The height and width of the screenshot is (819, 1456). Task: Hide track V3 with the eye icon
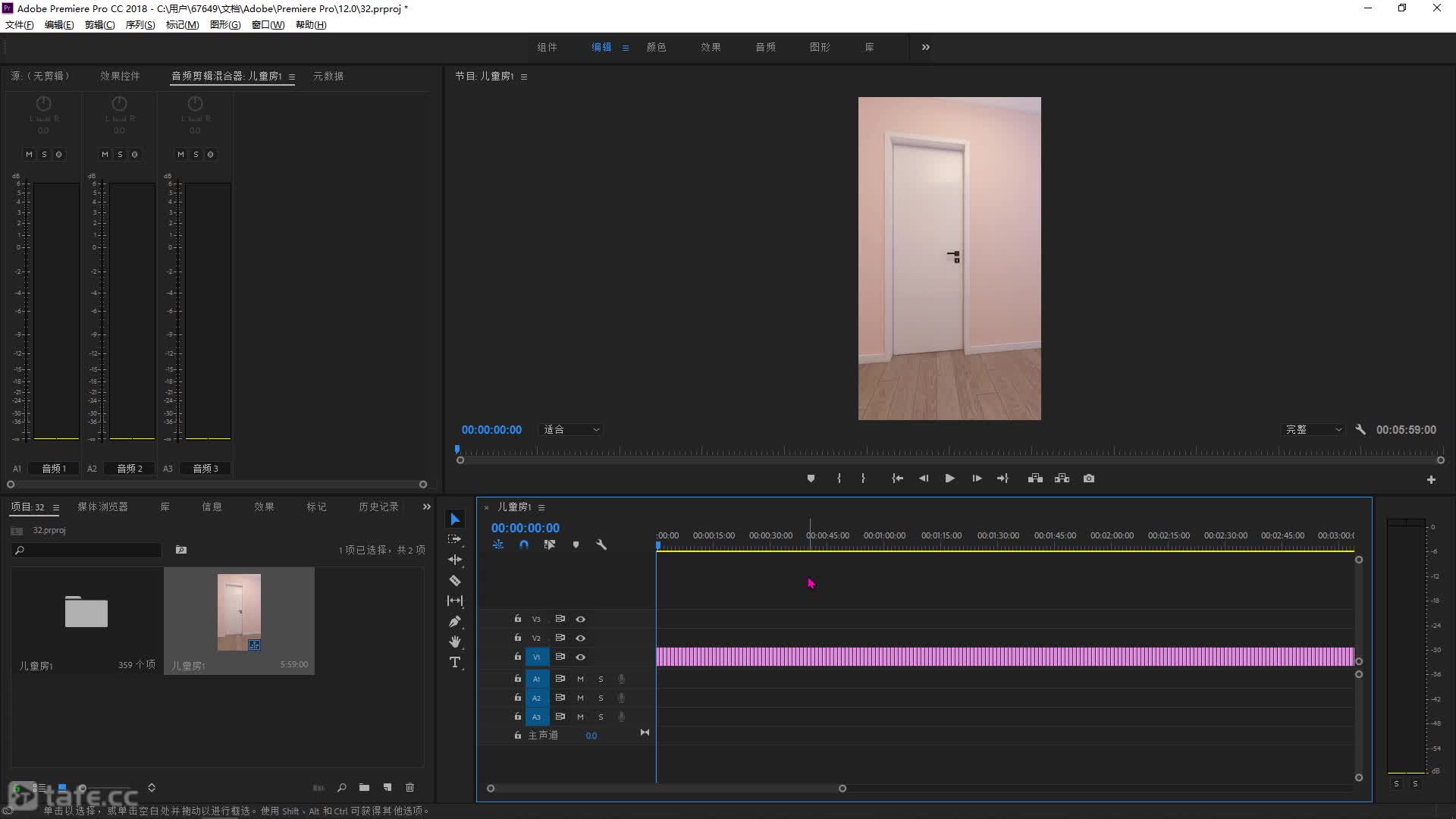[580, 619]
